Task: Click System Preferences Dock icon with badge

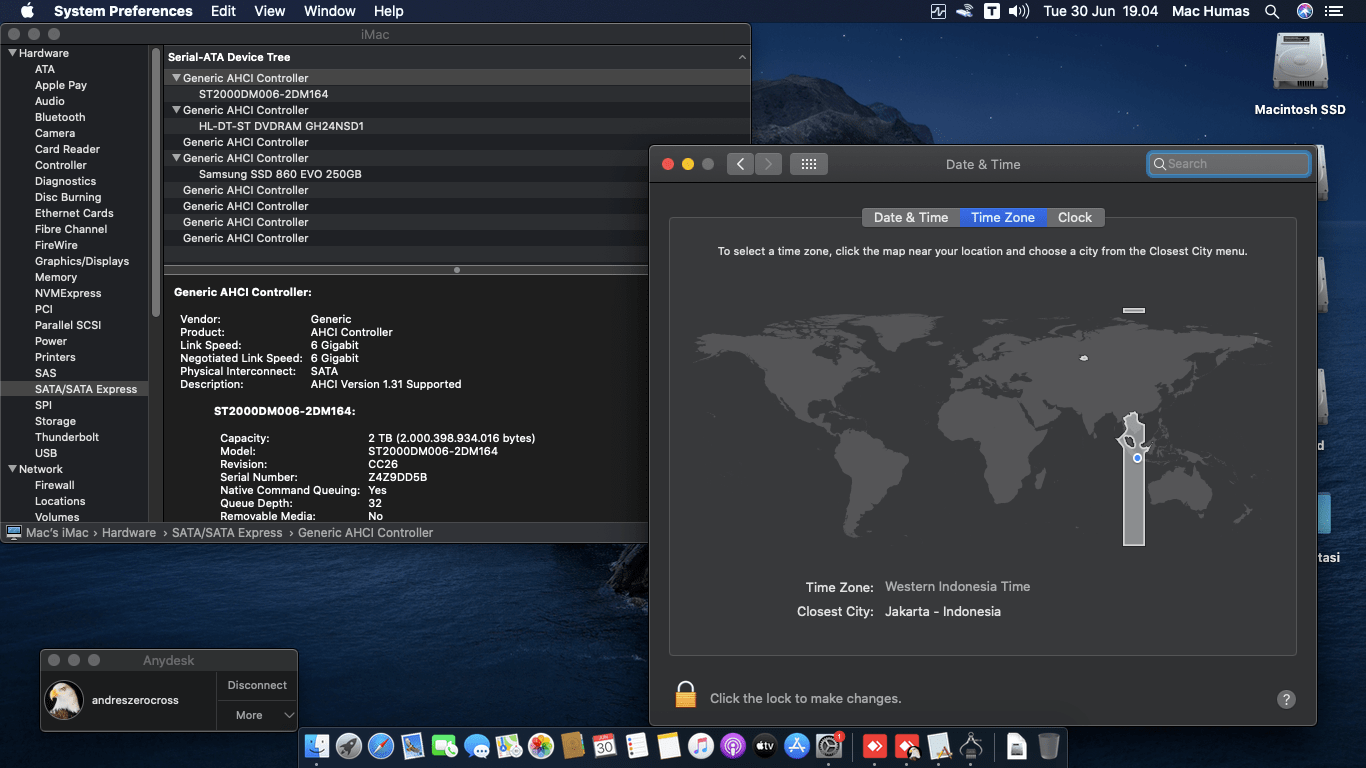Action: click(x=828, y=745)
